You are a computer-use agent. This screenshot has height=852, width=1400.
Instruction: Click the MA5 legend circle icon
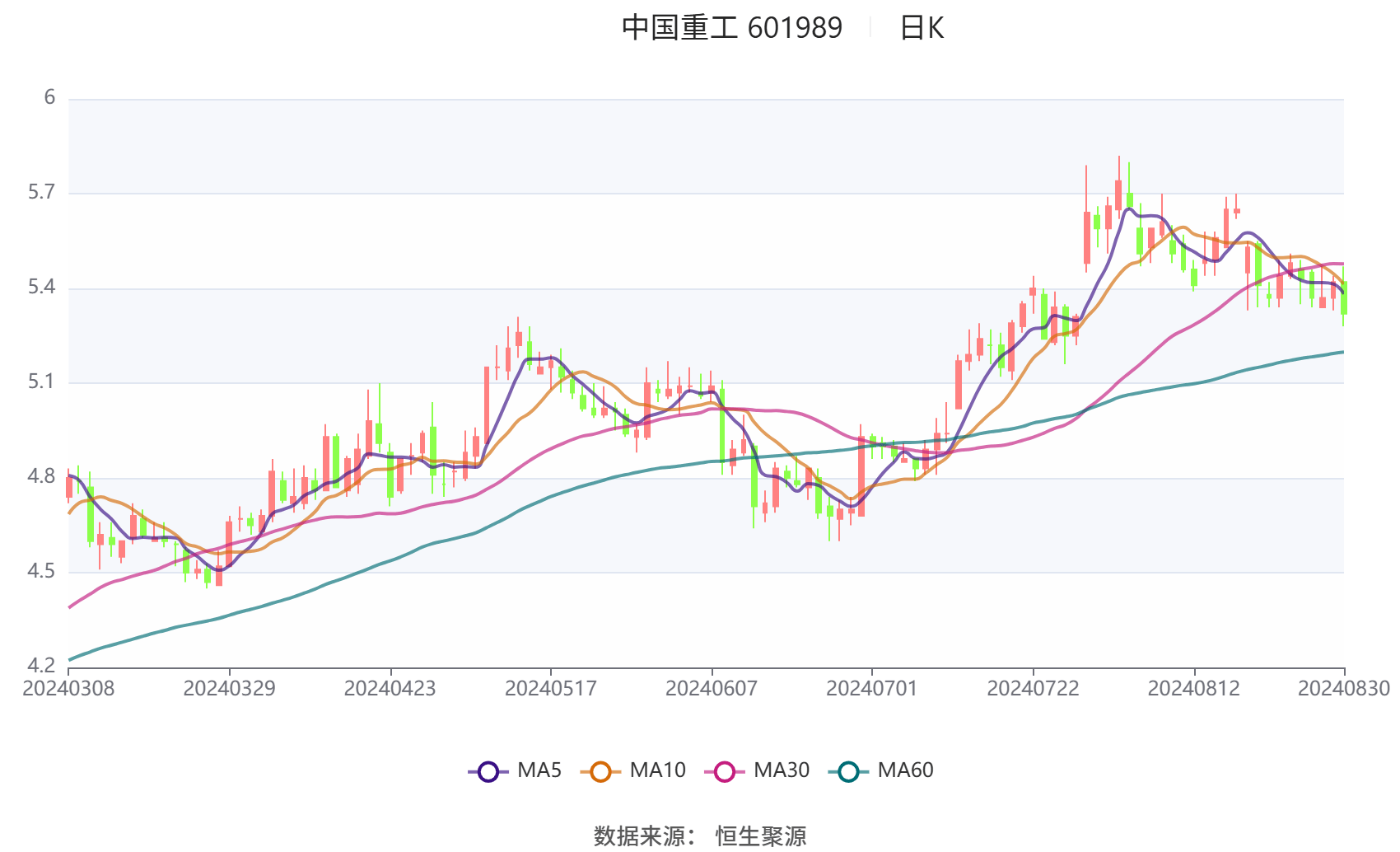[x=489, y=770]
